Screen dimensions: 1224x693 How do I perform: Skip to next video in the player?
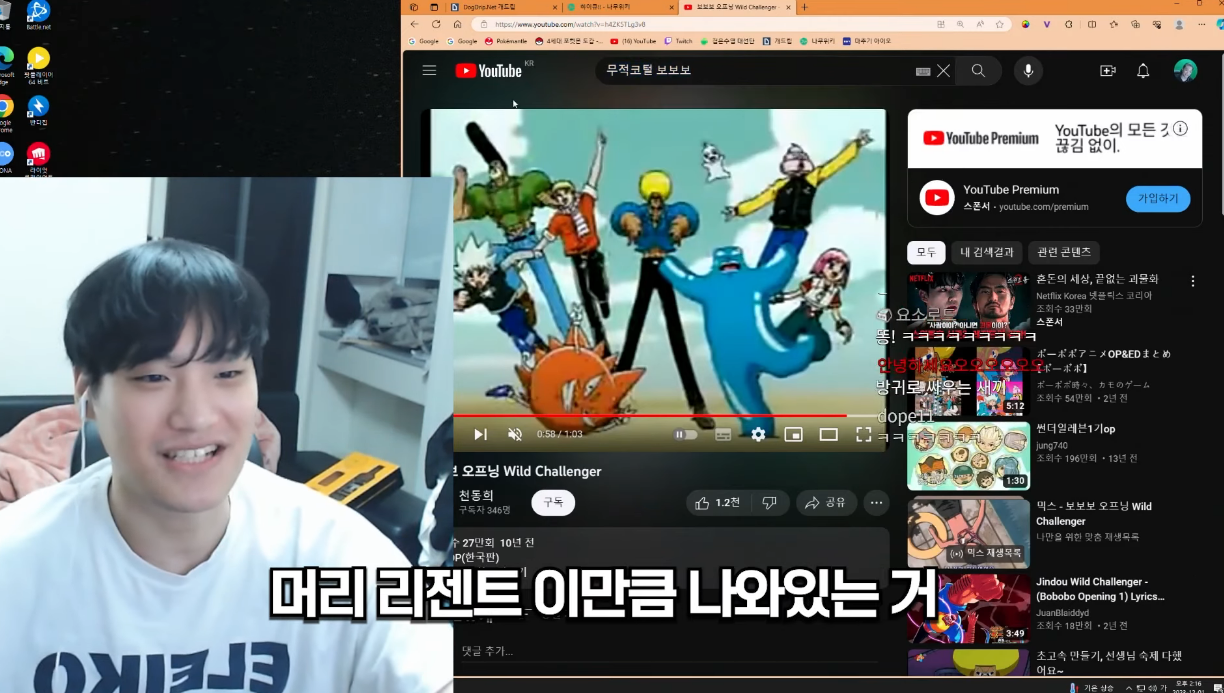click(480, 434)
